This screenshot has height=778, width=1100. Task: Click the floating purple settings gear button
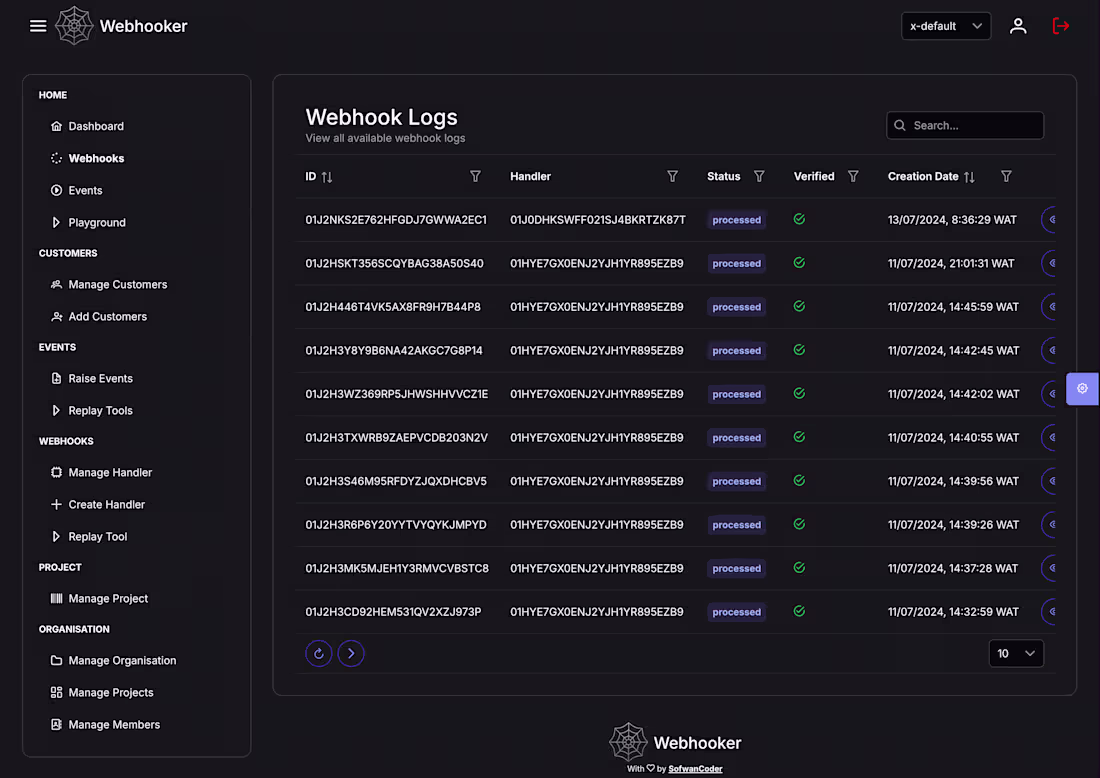point(1082,388)
